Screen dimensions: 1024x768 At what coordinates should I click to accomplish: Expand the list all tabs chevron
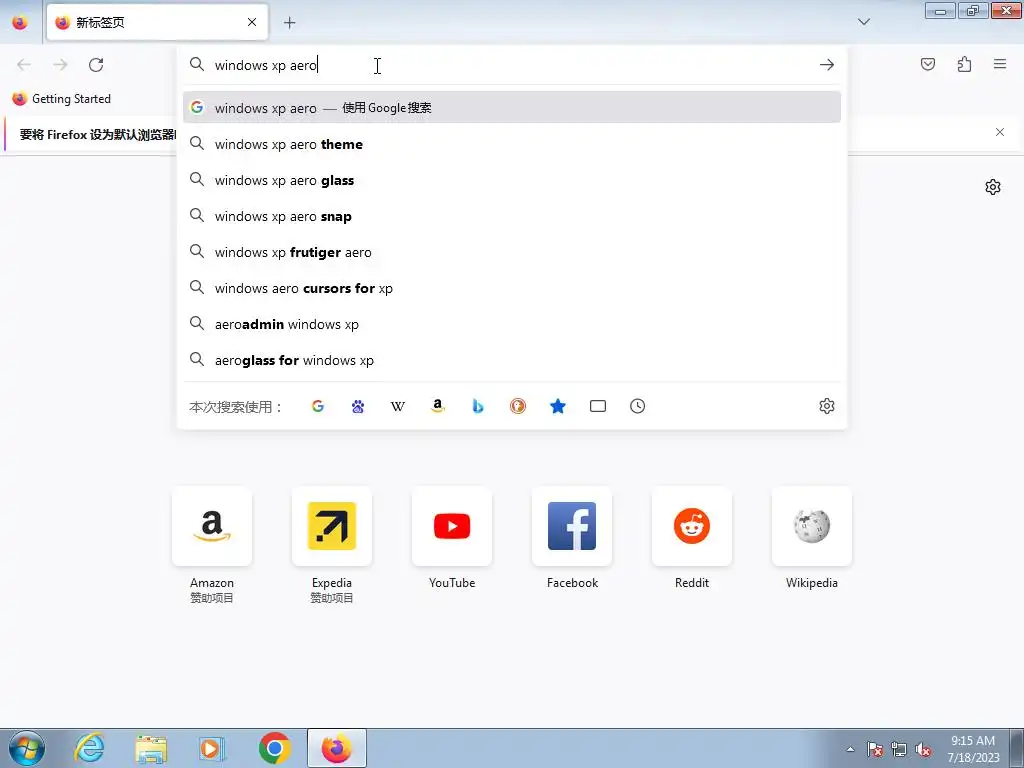(863, 22)
